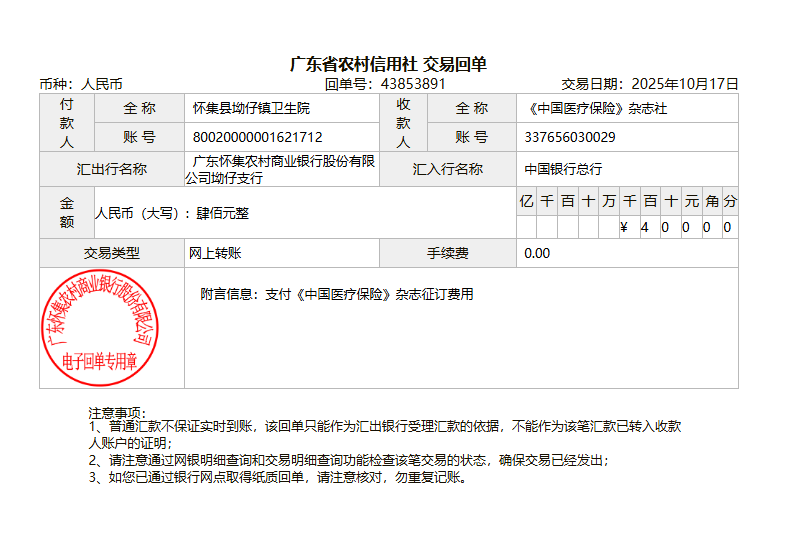Click the transaction date 2025年10月17日
811x548 pixels.
(x=685, y=84)
